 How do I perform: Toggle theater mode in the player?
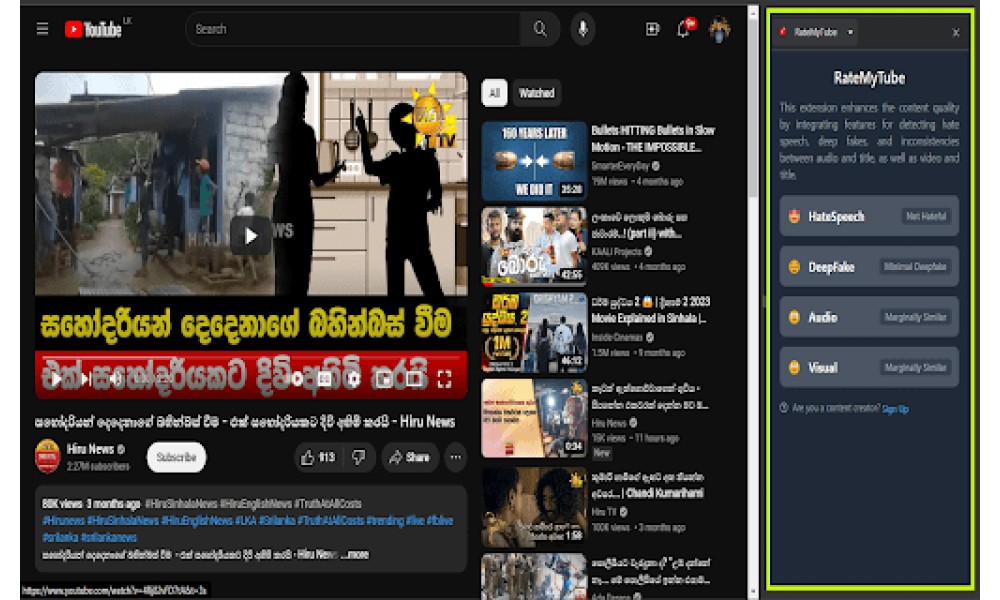(414, 379)
